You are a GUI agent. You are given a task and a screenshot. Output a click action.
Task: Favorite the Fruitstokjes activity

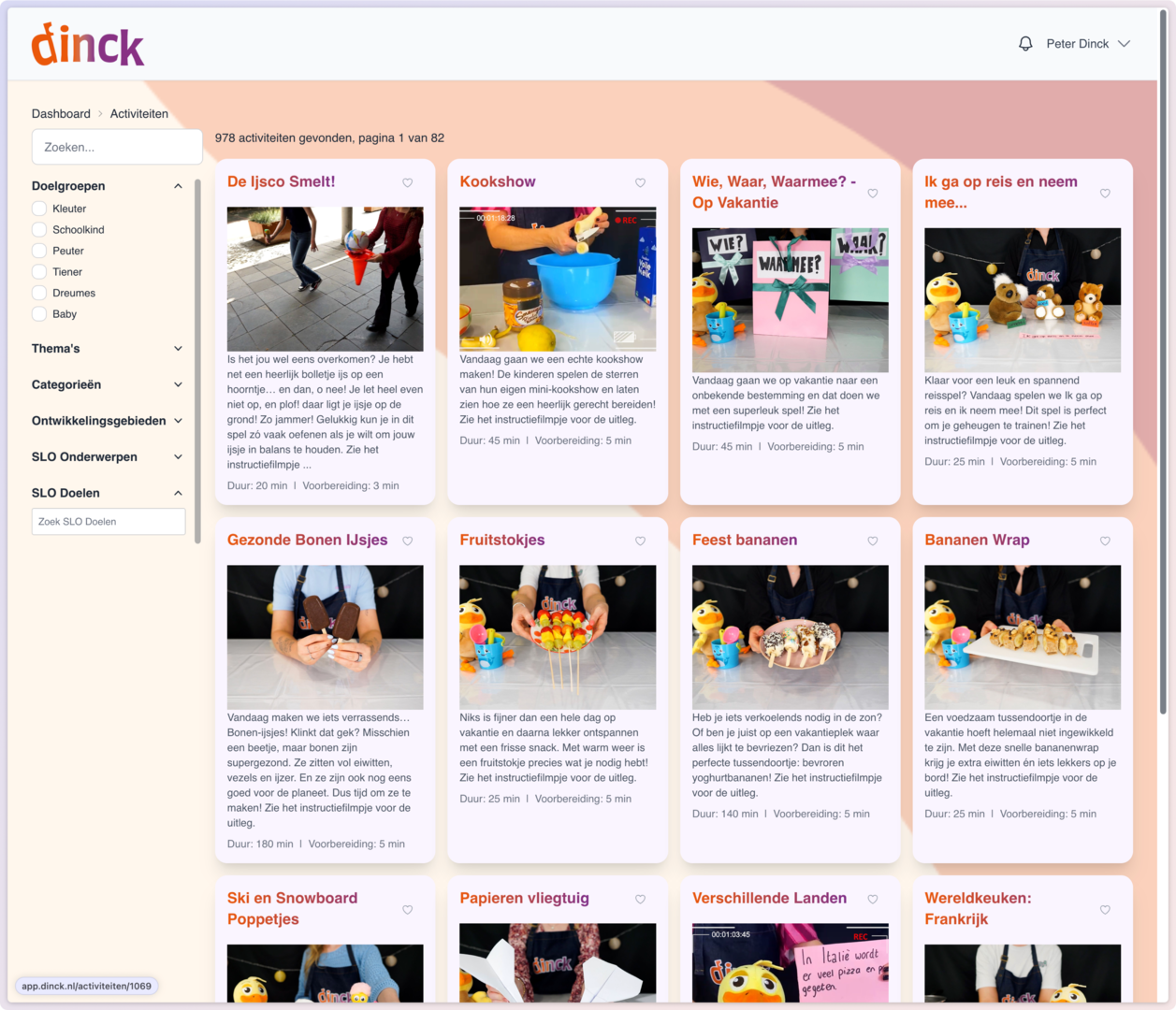[x=640, y=541]
